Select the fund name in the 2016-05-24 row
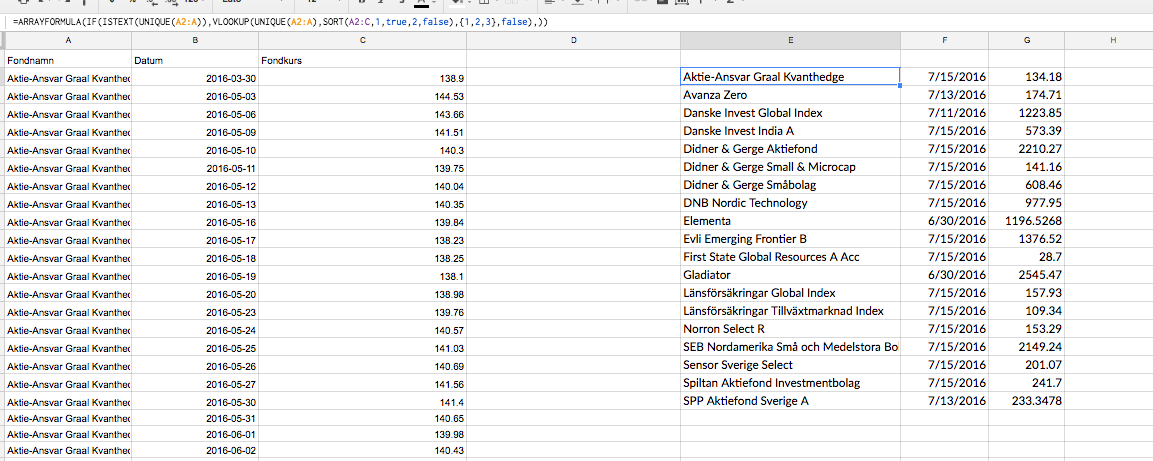The width and height of the screenshot is (1153, 461). [x=68, y=330]
